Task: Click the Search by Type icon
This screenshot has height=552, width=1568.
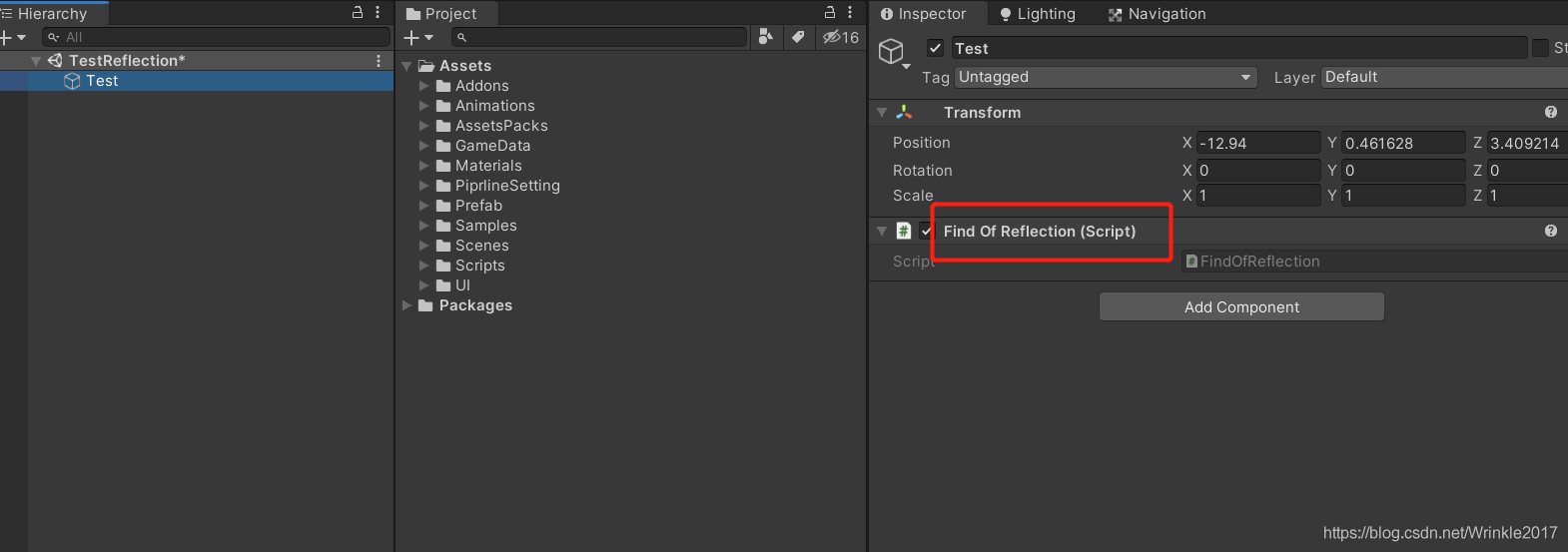Action: (765, 37)
